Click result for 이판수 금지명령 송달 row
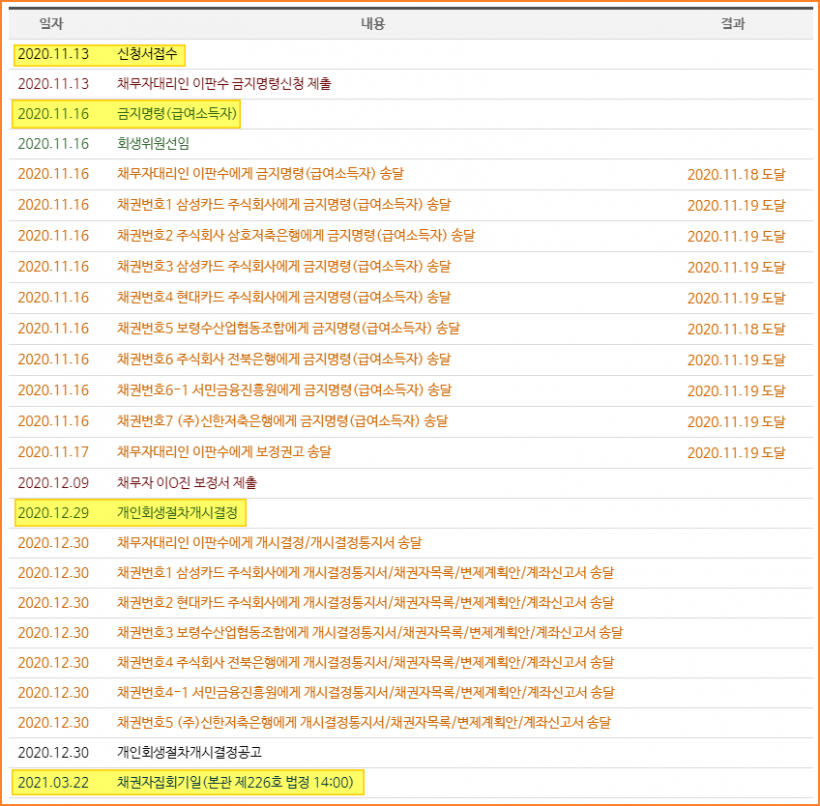Viewport: 820px width, 806px height. click(x=736, y=175)
